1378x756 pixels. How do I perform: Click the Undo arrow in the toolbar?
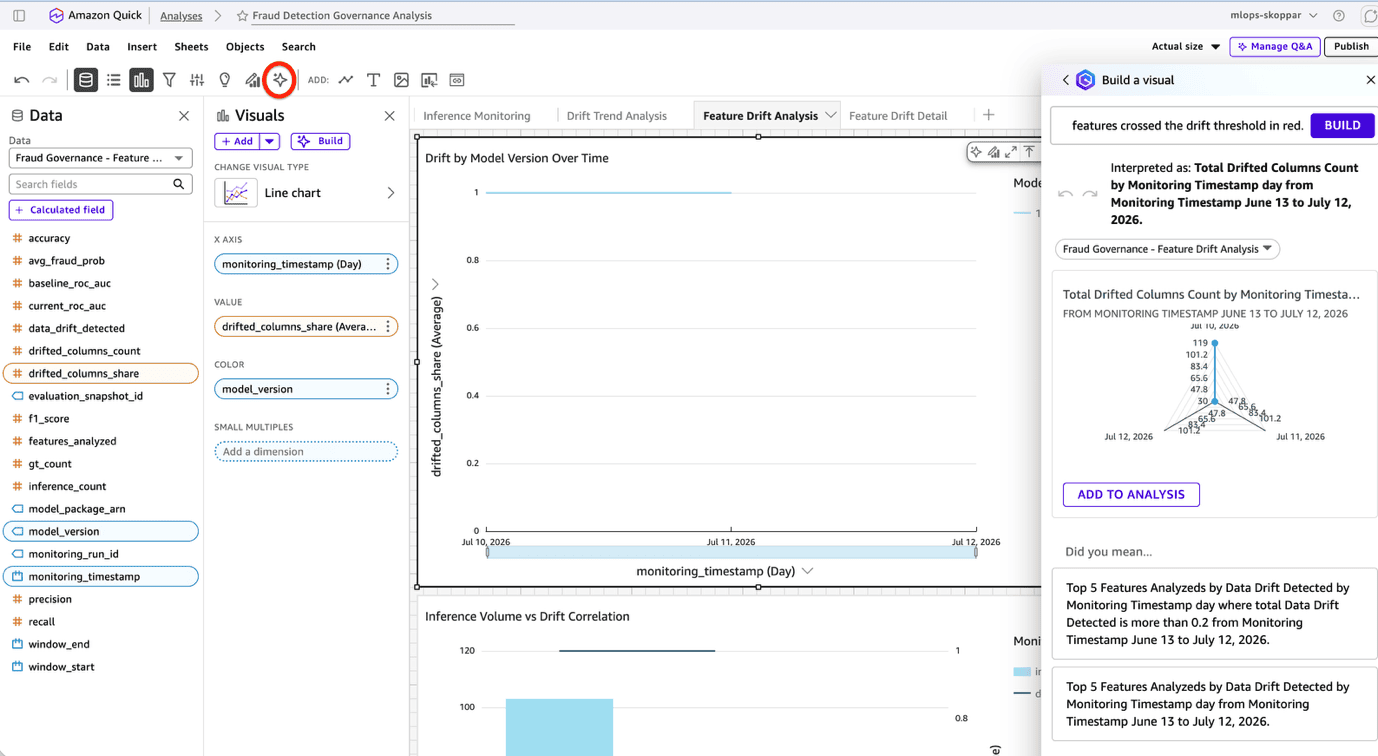pyautogui.click(x=22, y=80)
